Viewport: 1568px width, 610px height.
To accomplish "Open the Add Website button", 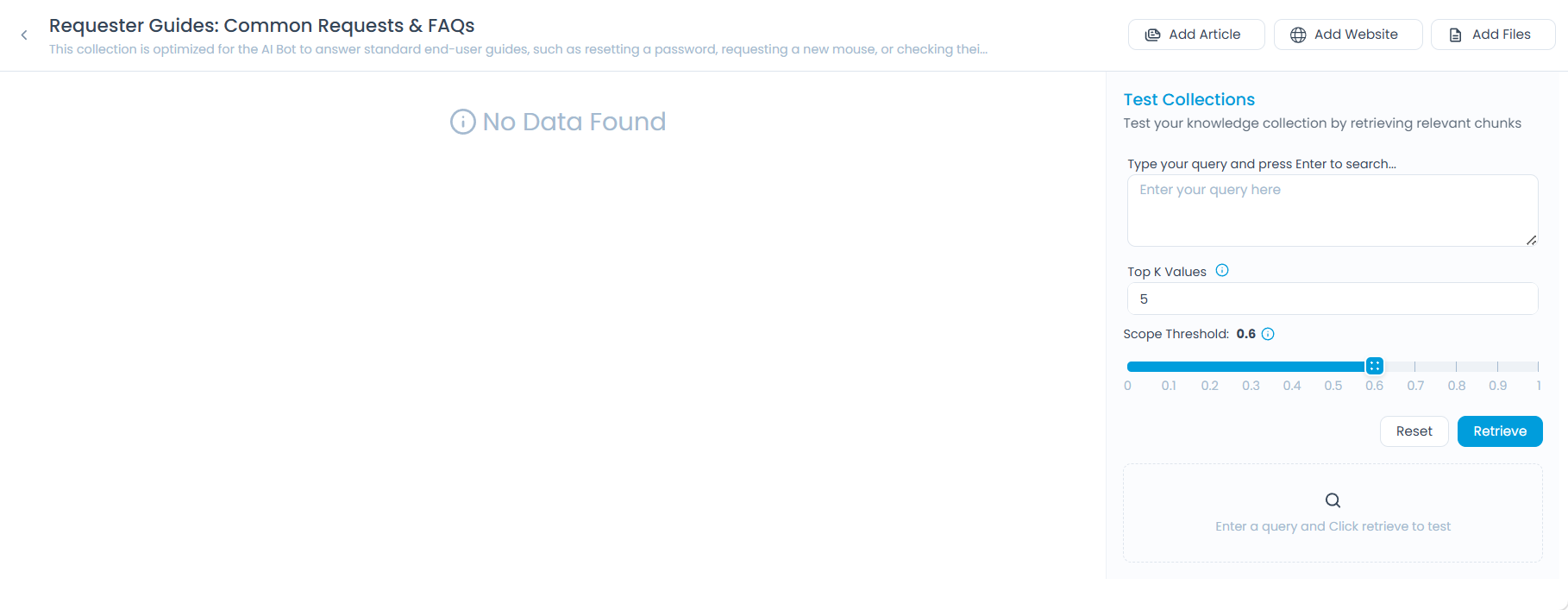I will (x=1347, y=35).
